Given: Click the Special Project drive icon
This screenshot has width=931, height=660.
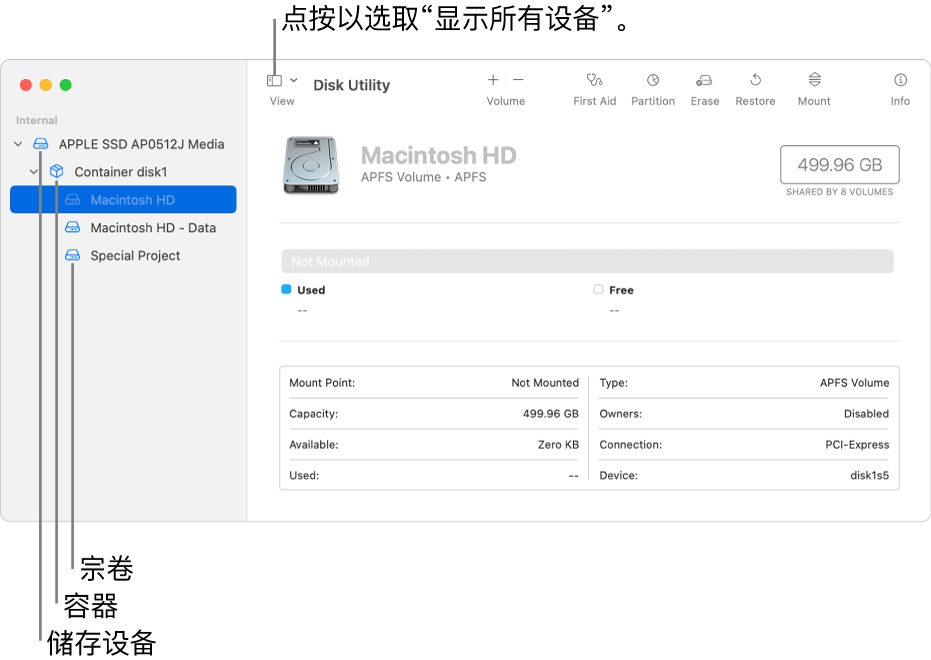Looking at the screenshot, I should click(x=72, y=255).
